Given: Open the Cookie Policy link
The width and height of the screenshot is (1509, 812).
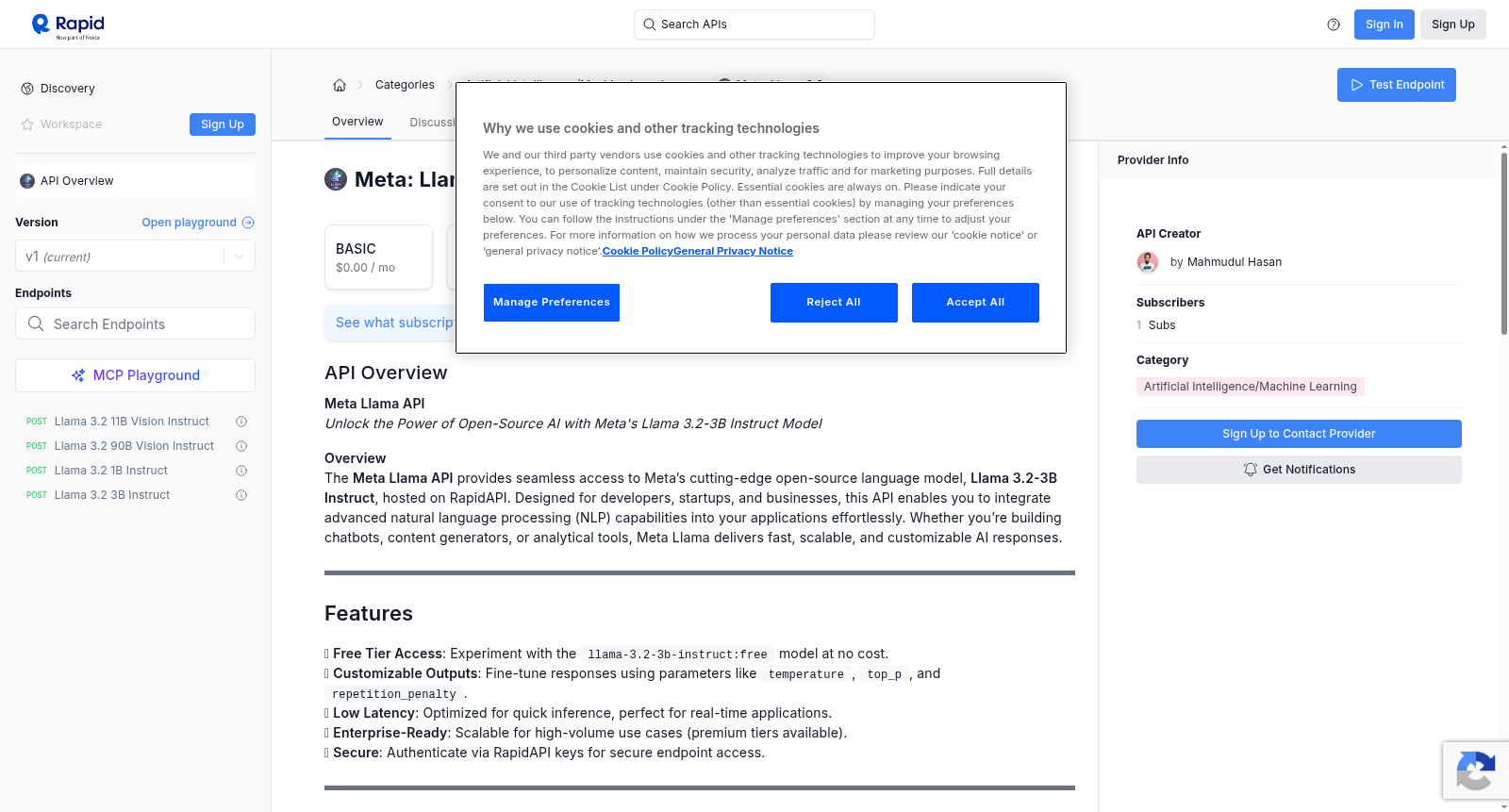Looking at the screenshot, I should tap(638, 251).
